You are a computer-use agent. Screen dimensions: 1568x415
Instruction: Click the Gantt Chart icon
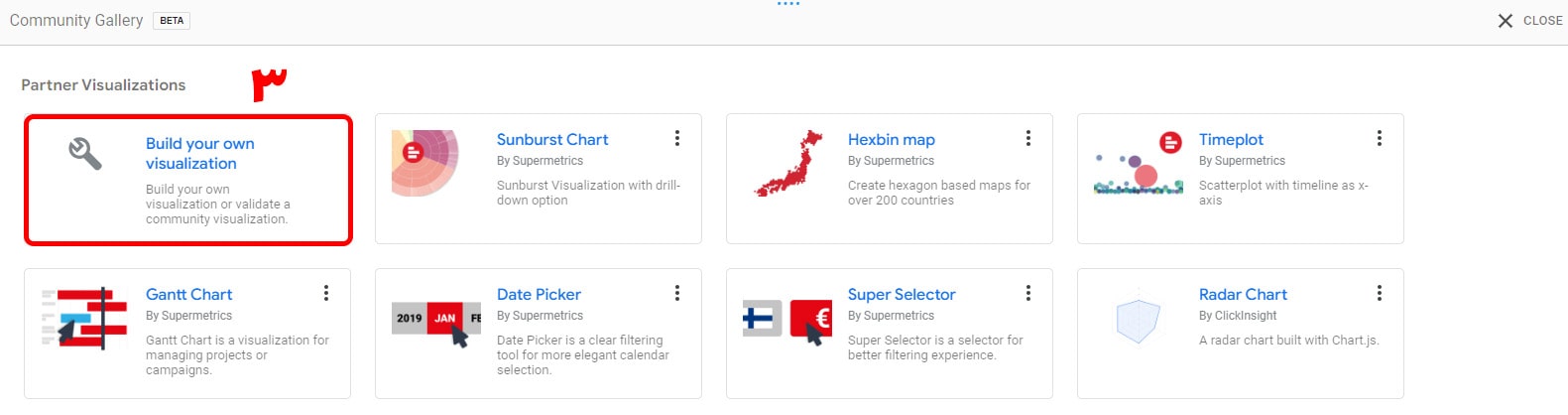(x=84, y=318)
